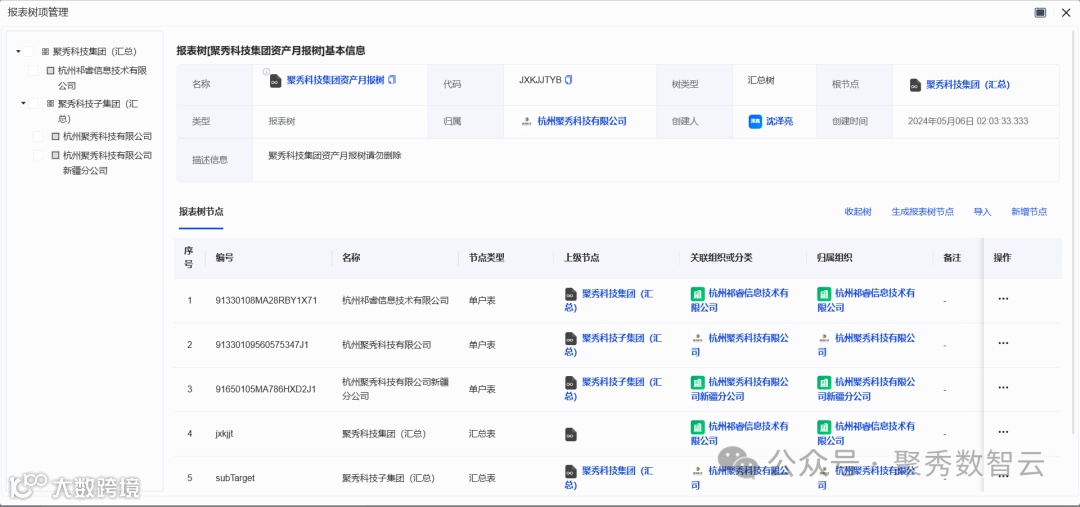Click the 编号 column header
The width and height of the screenshot is (1080, 507).
225,258
